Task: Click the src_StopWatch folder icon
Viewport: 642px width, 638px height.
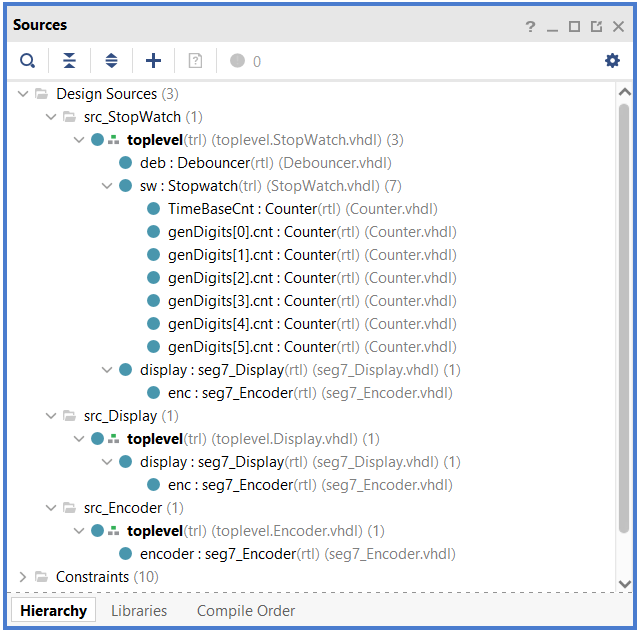Action: (x=69, y=117)
